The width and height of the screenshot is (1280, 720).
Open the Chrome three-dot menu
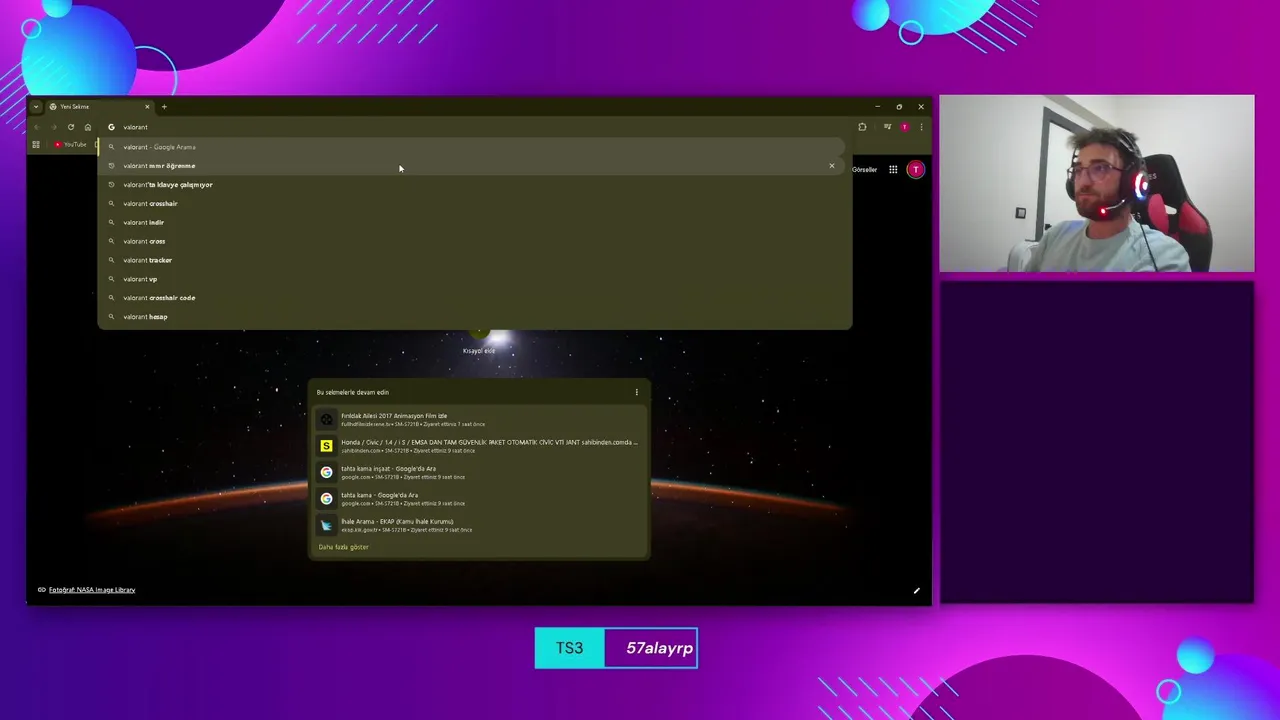point(921,127)
